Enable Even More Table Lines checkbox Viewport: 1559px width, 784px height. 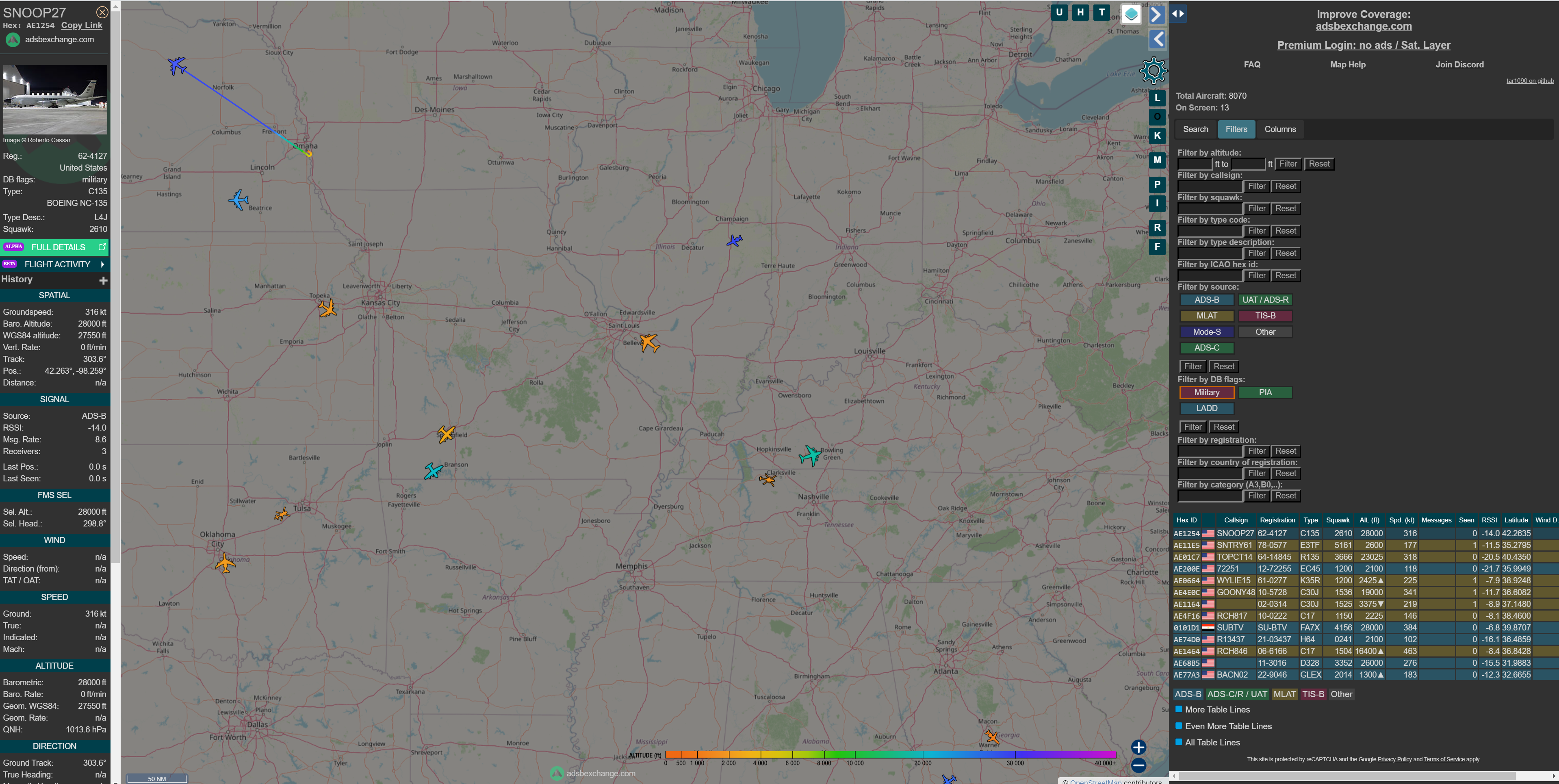point(1178,726)
